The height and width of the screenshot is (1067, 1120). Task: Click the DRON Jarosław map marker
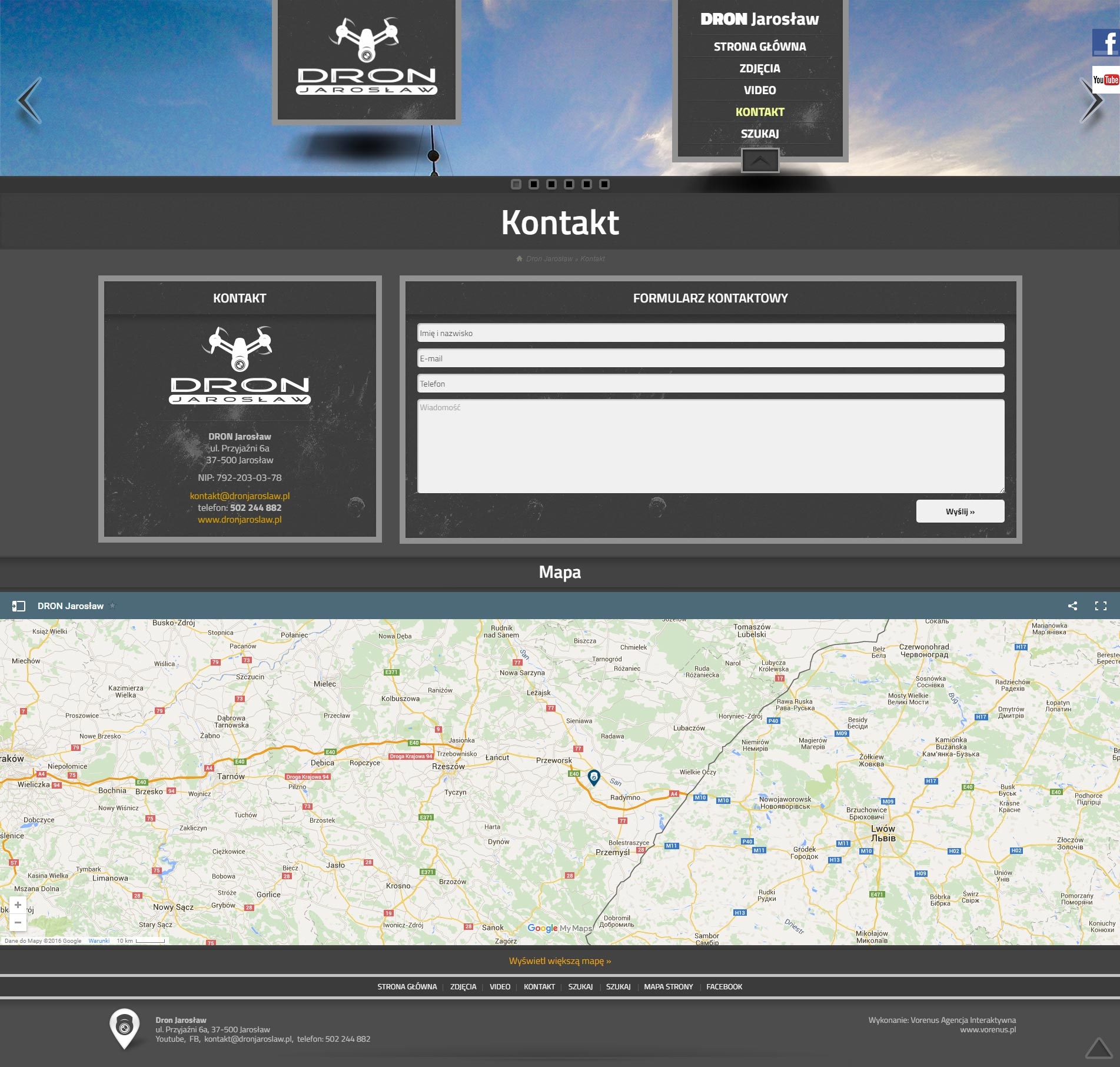(594, 777)
